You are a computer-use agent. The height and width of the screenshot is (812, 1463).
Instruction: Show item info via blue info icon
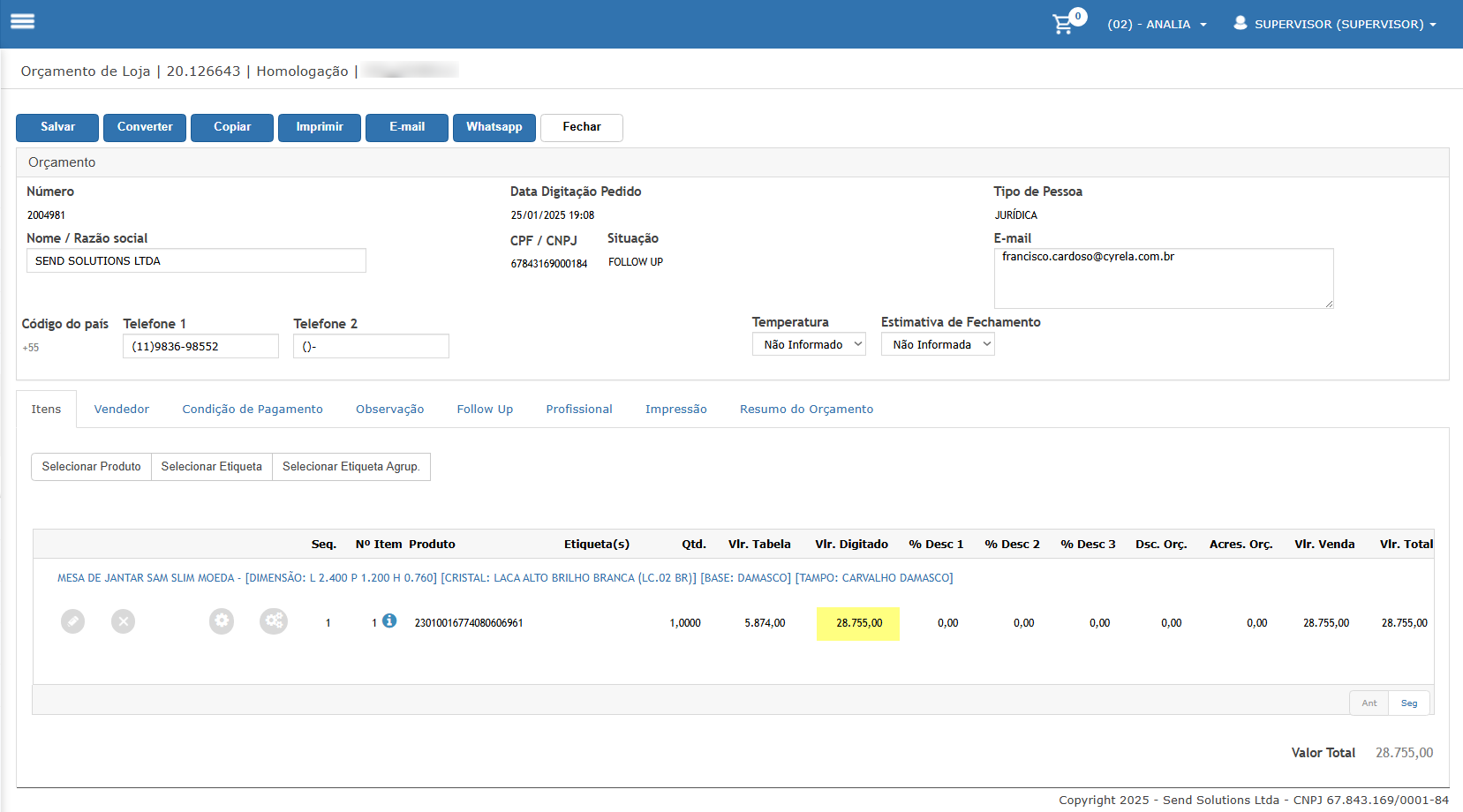point(389,621)
